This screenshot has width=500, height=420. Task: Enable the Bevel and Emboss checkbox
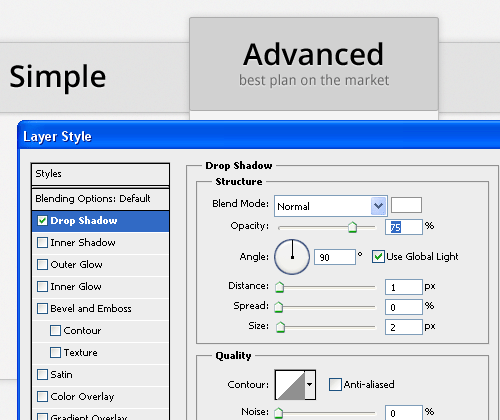coord(42,309)
